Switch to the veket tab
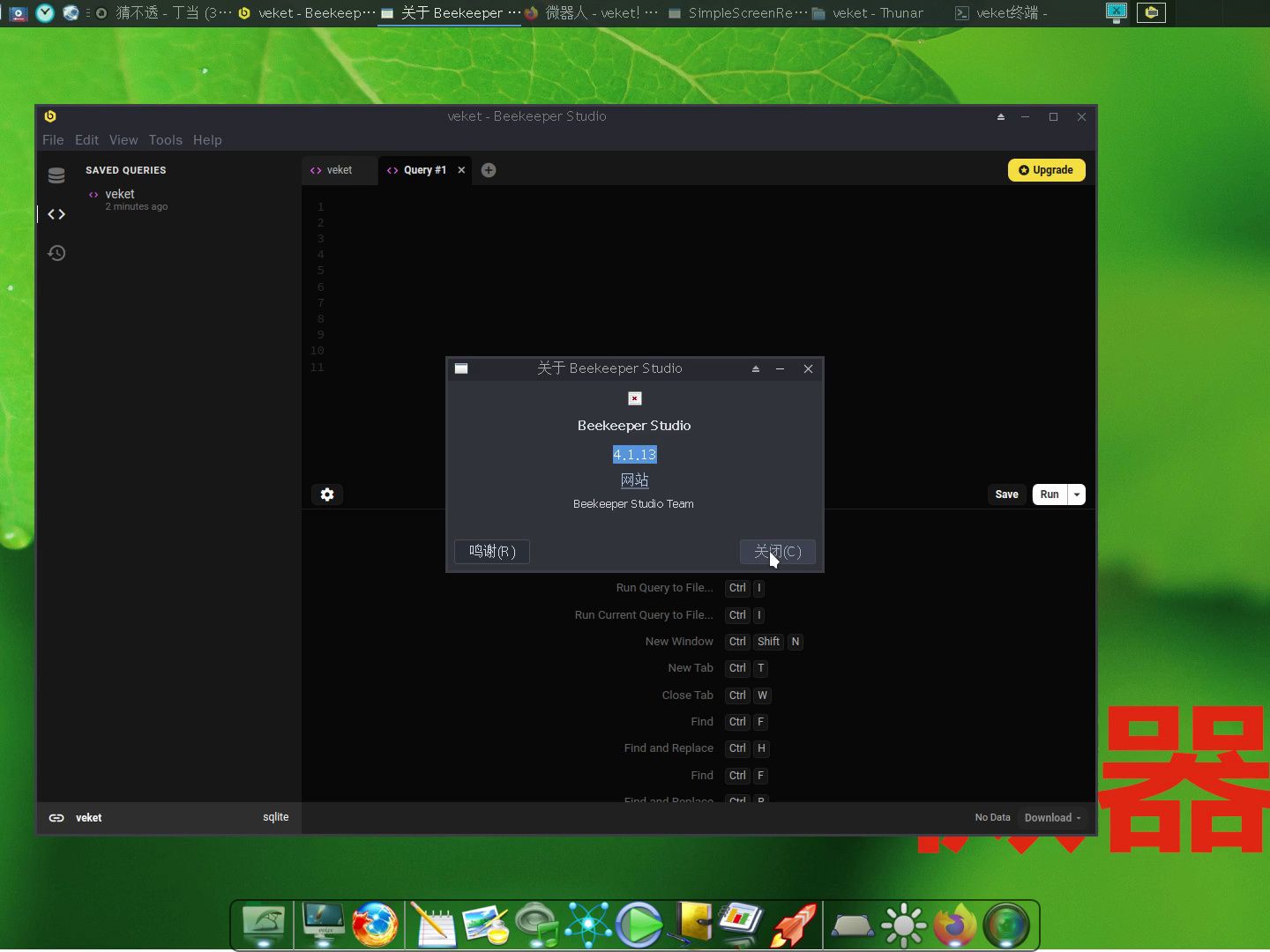Viewport: 1270px width, 952px height. point(339,170)
